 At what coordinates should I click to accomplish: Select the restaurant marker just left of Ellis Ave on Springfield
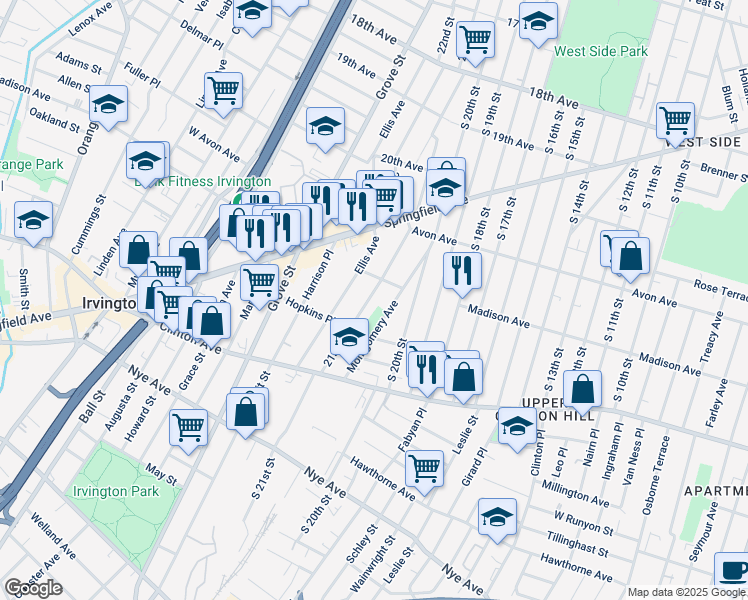pos(358,208)
